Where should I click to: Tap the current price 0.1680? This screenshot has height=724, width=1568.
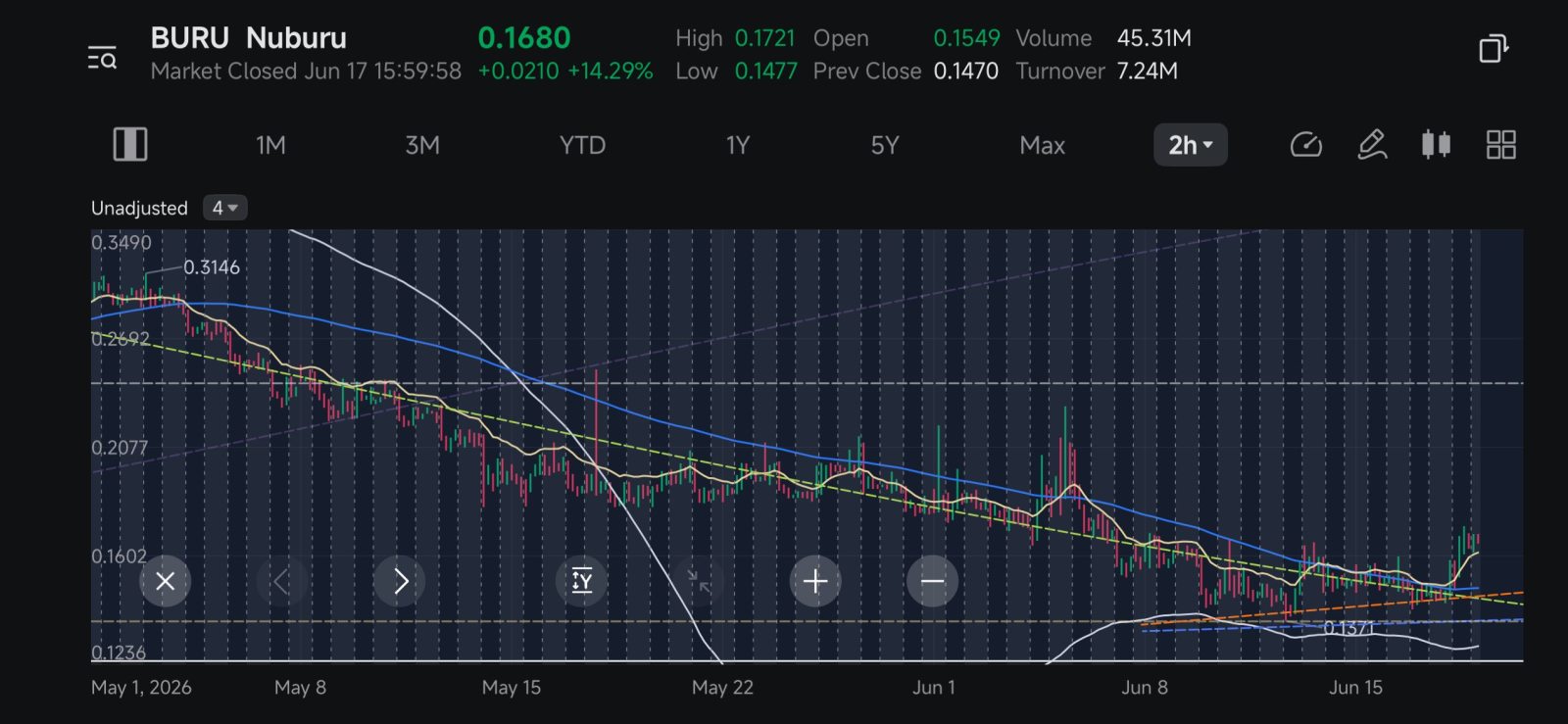click(523, 37)
